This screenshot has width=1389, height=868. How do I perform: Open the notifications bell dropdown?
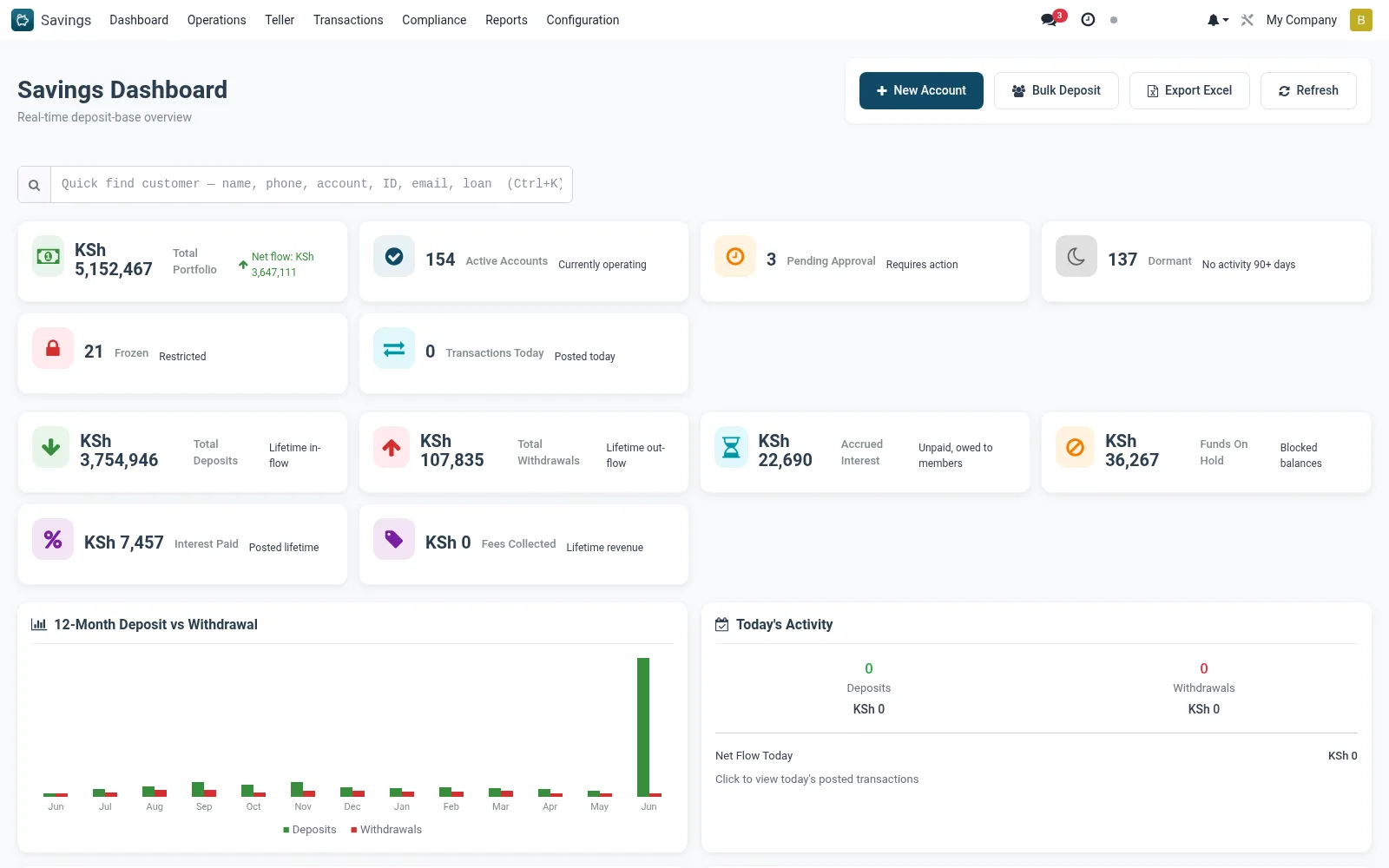pyautogui.click(x=1218, y=20)
